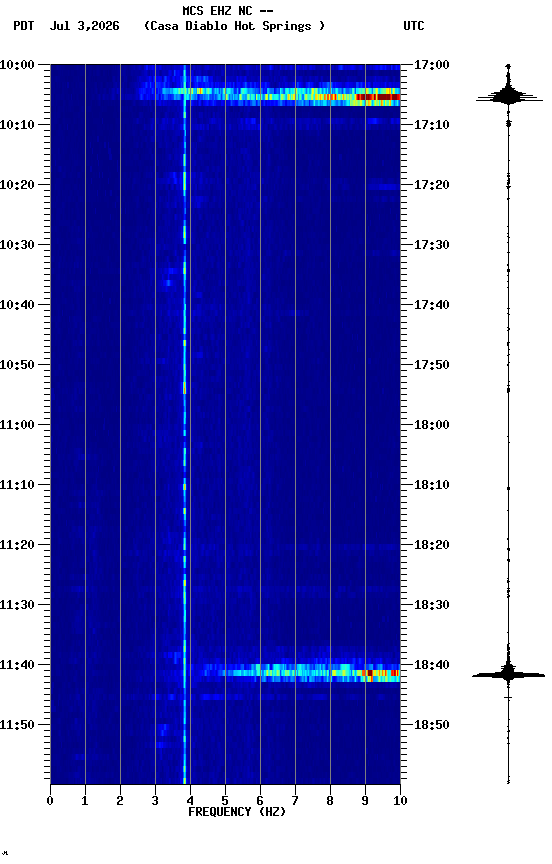Click the 18:50 UTC time label

click(432, 725)
